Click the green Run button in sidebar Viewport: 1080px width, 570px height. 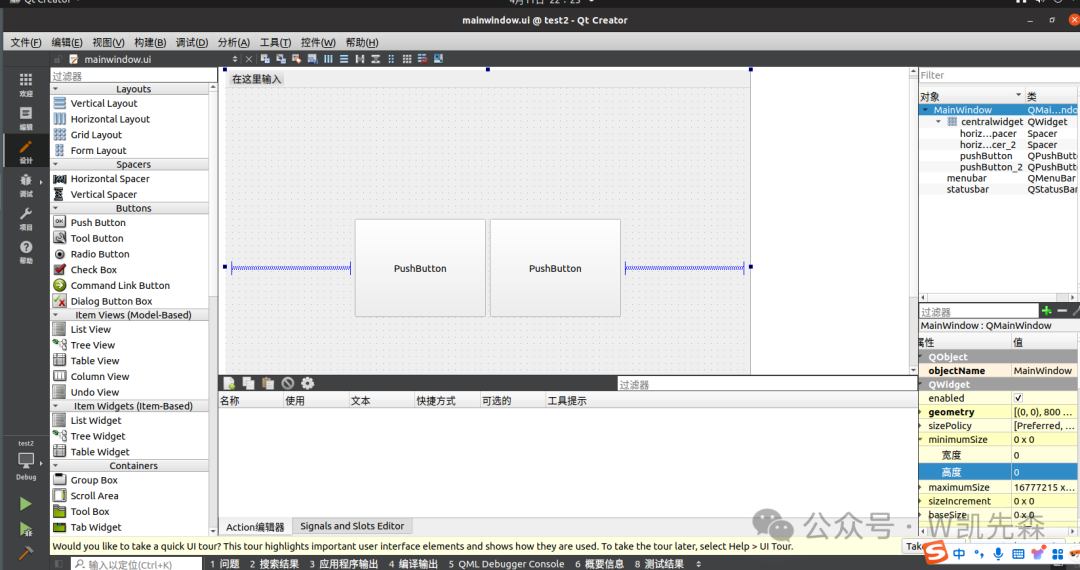point(26,504)
